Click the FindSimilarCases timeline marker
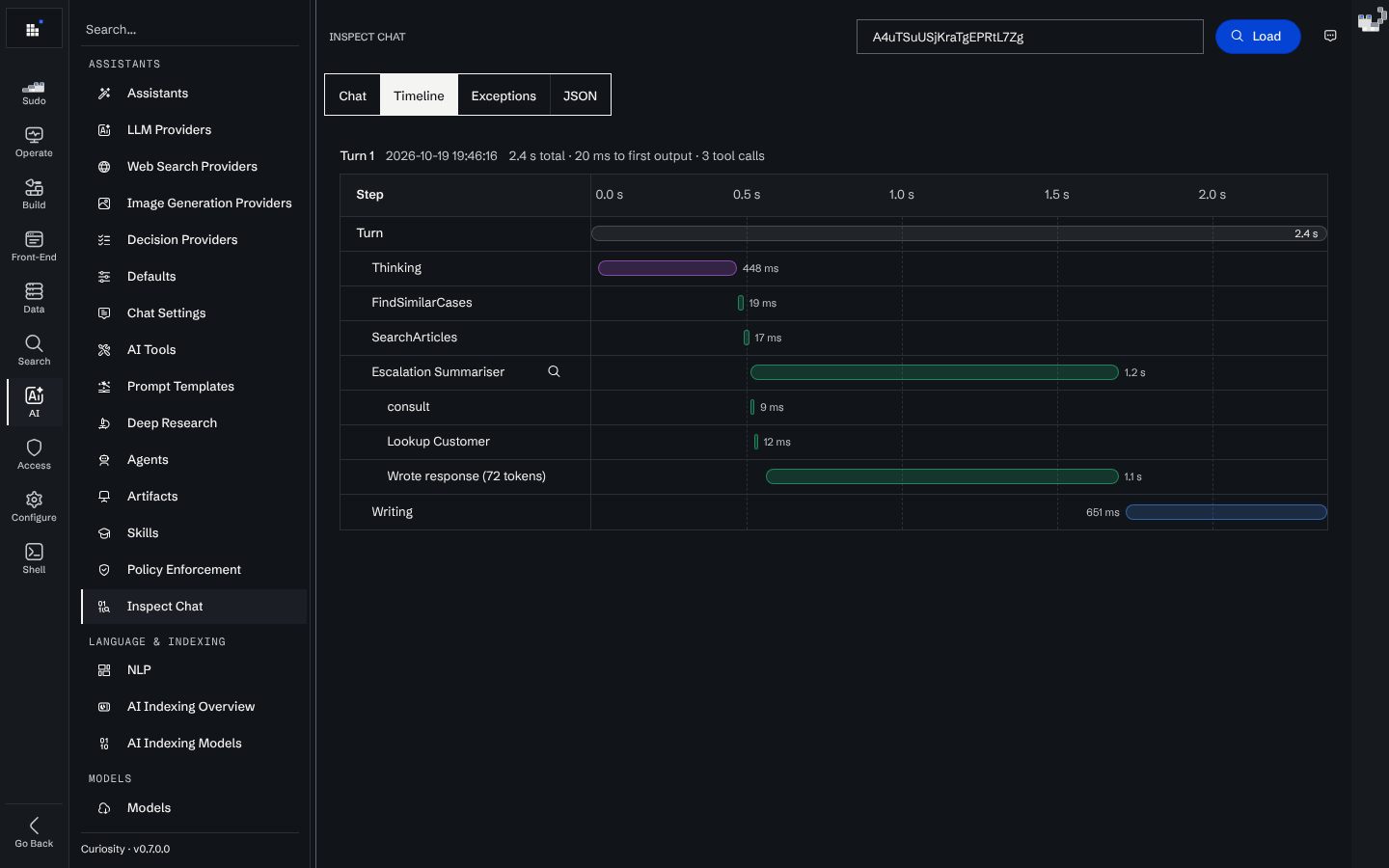This screenshot has height=868, width=1389. (x=741, y=303)
